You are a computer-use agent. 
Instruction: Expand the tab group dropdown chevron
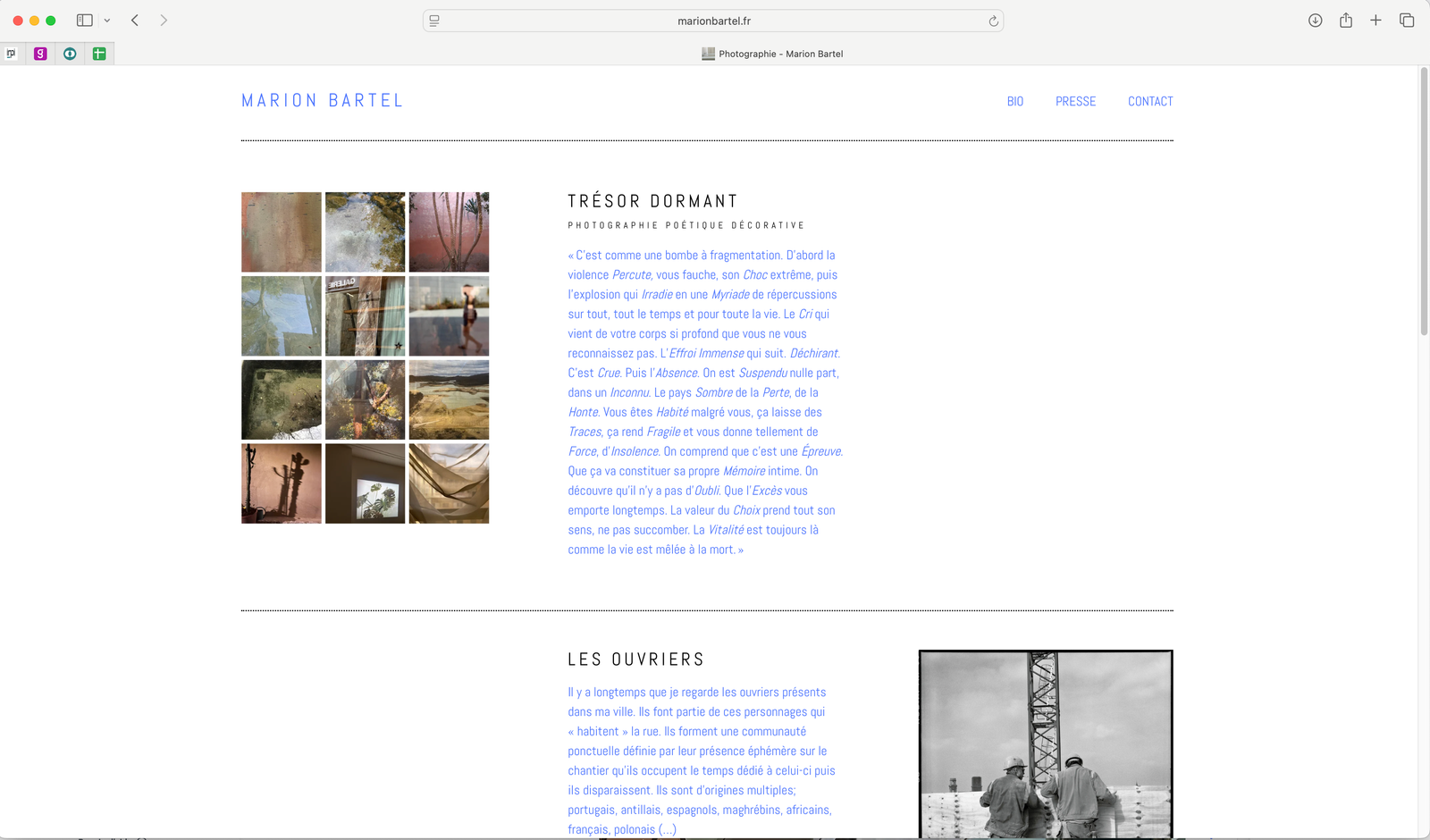tap(107, 21)
